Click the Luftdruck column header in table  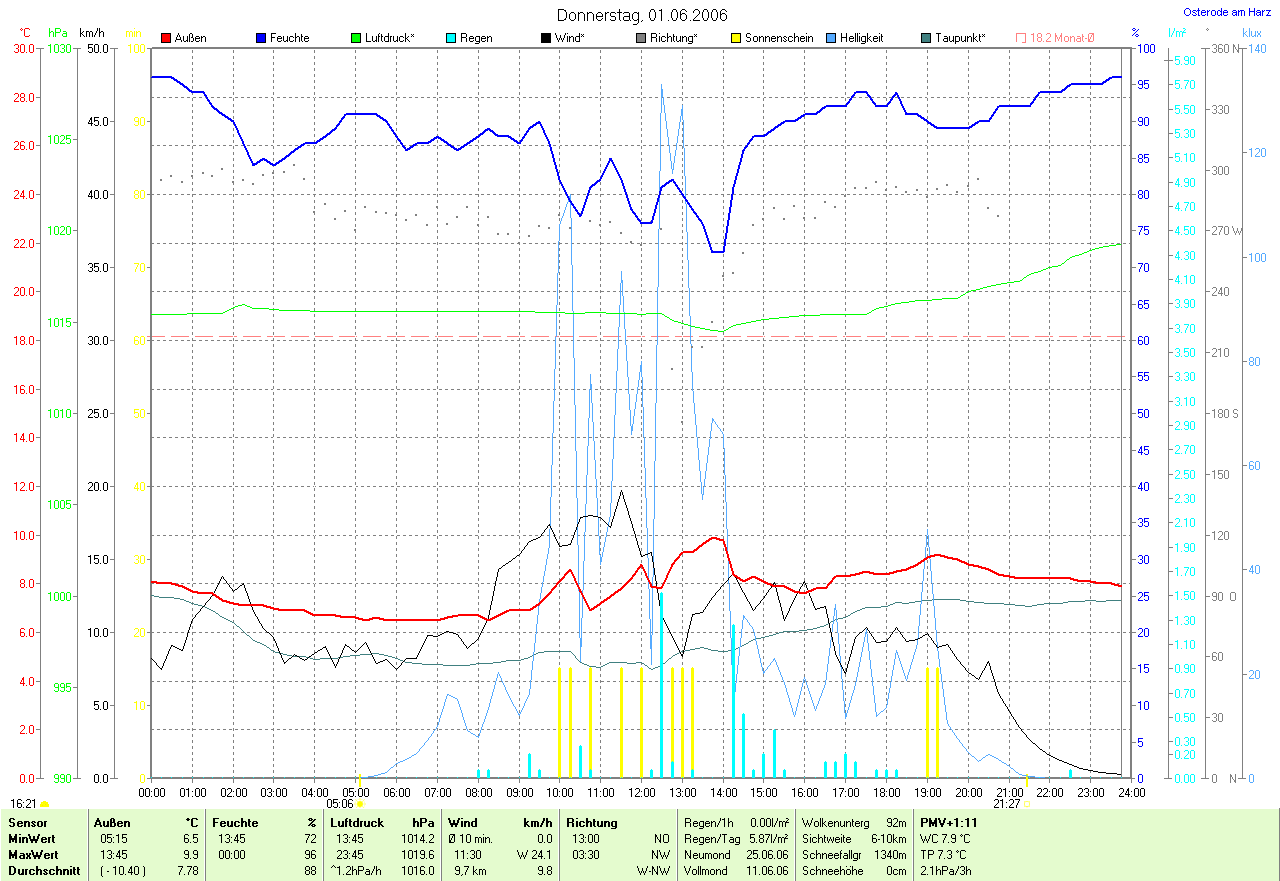(x=357, y=822)
